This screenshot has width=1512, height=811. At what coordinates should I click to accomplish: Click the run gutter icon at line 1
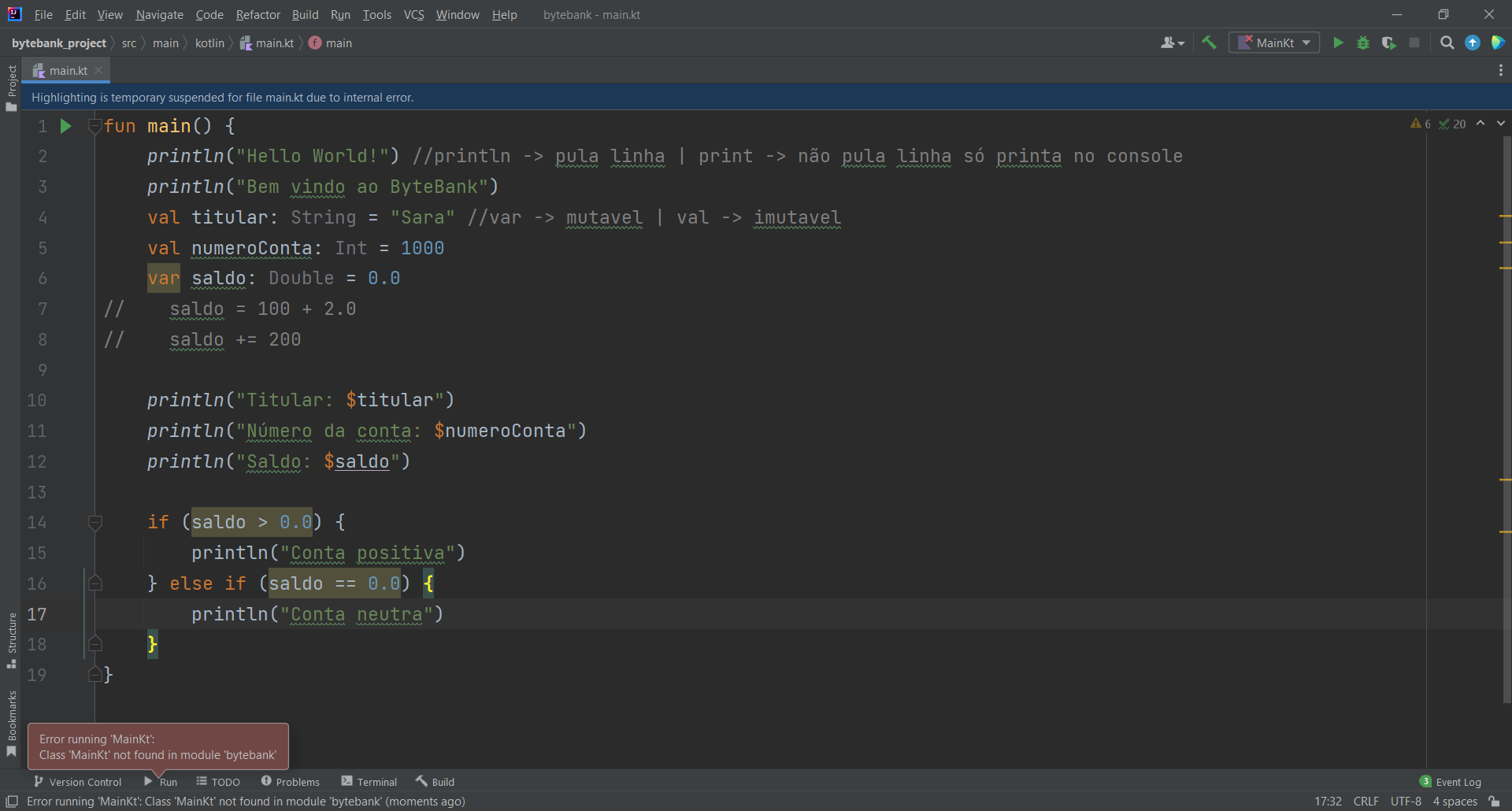tap(66, 126)
